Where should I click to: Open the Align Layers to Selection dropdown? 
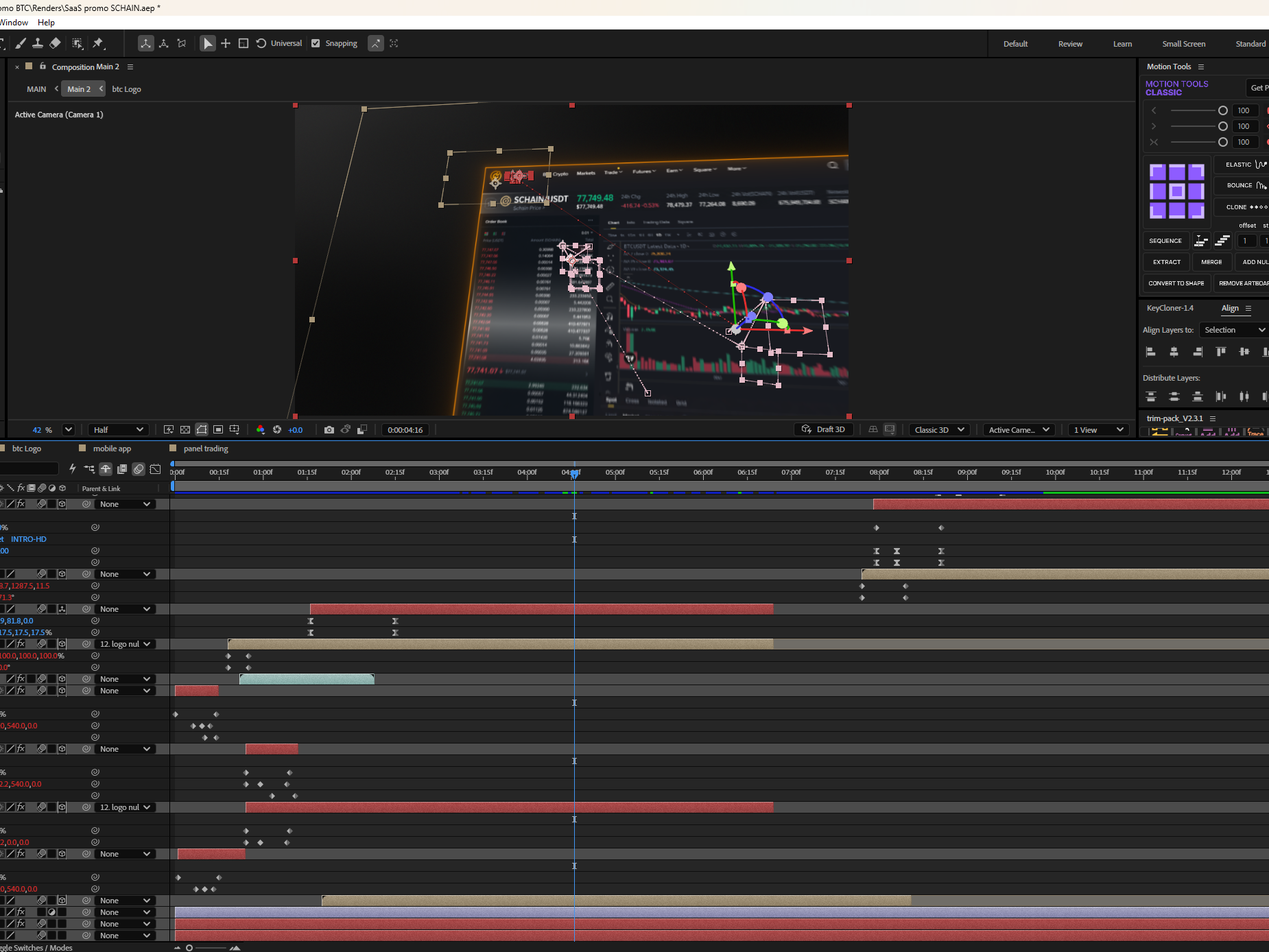[x=1234, y=330]
